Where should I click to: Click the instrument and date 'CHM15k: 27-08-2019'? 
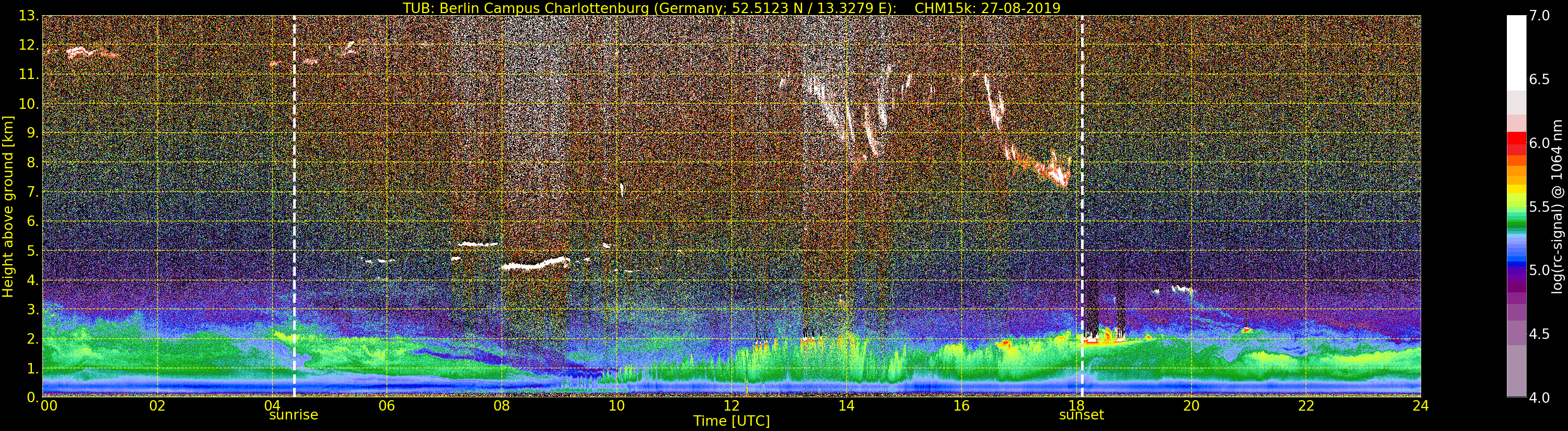[x=988, y=8]
